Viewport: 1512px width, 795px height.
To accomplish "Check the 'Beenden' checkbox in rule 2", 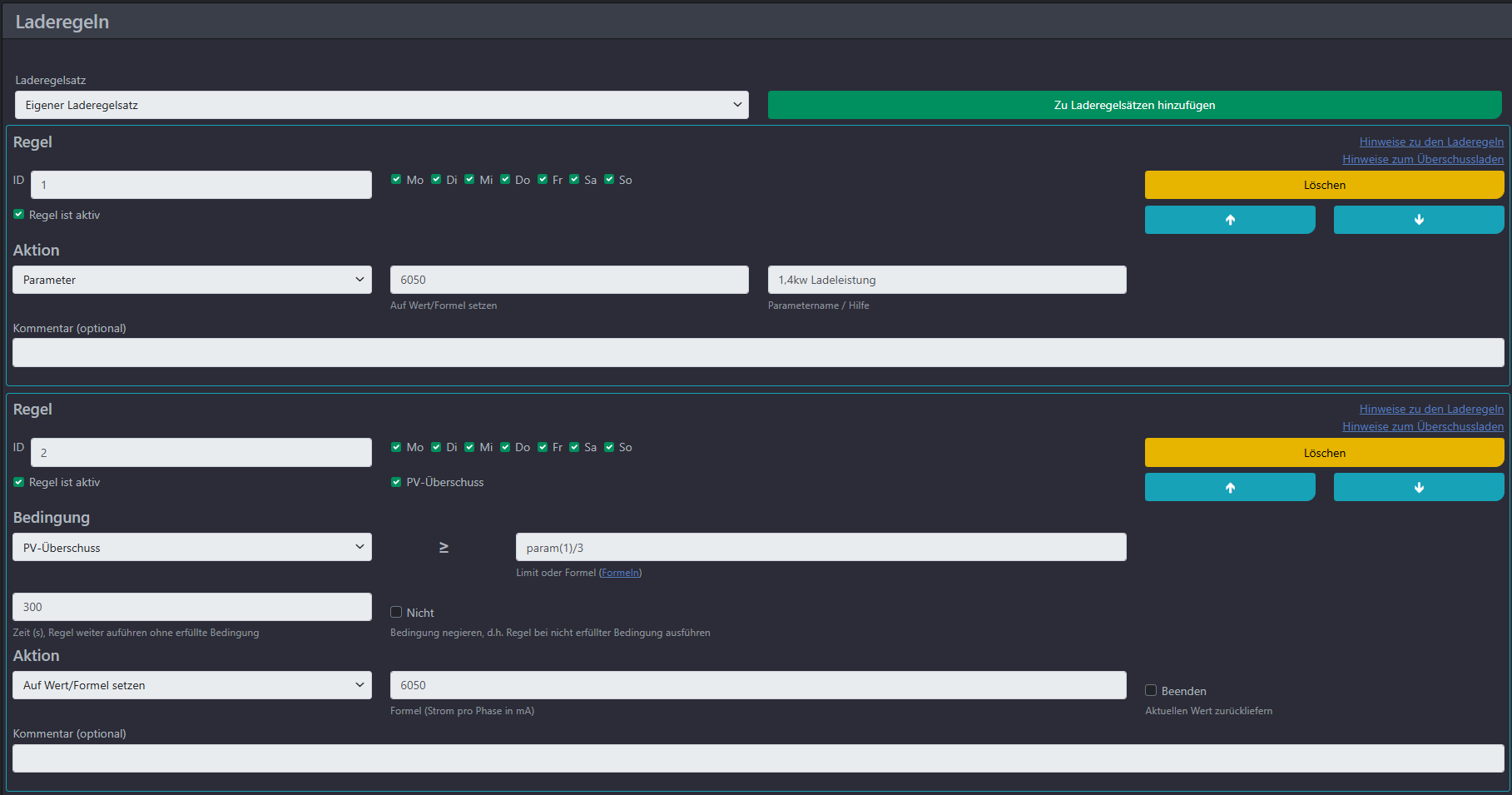I will (x=1151, y=690).
